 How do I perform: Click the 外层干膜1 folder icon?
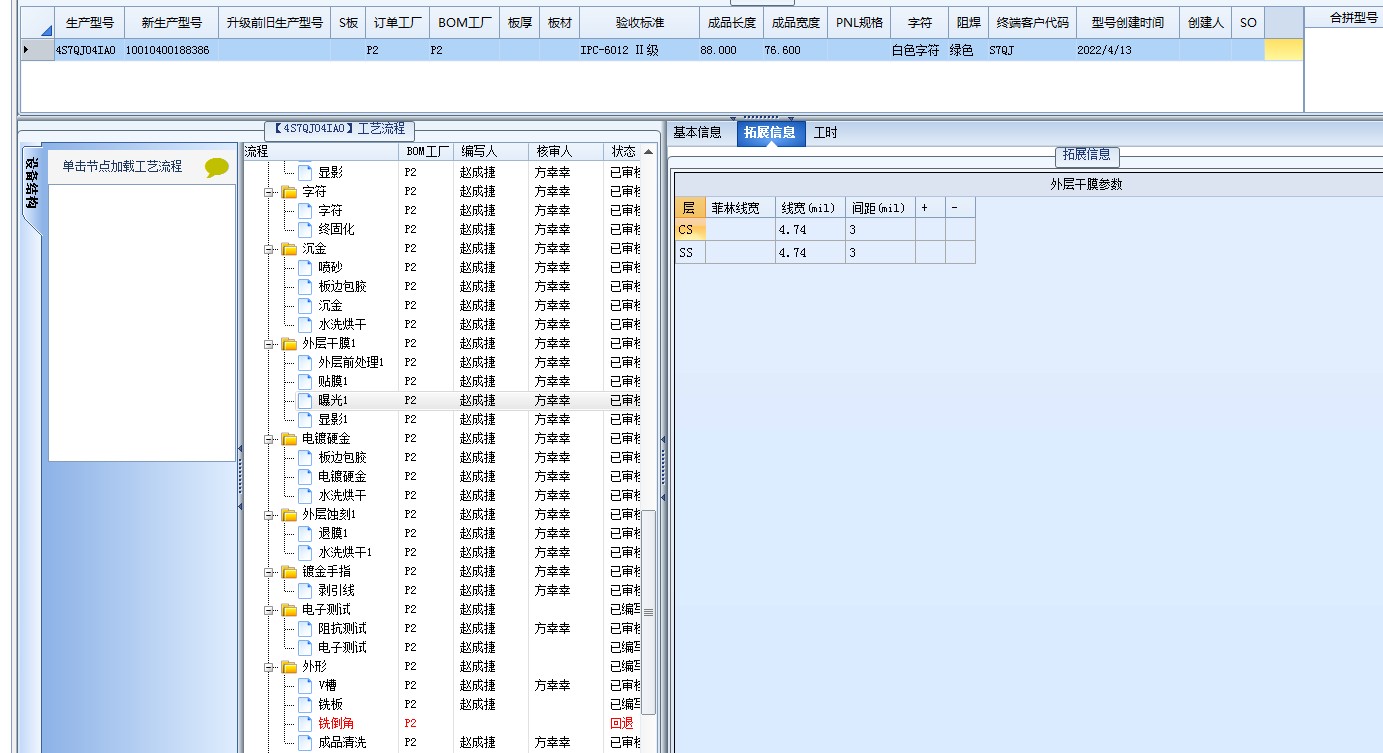(289, 344)
